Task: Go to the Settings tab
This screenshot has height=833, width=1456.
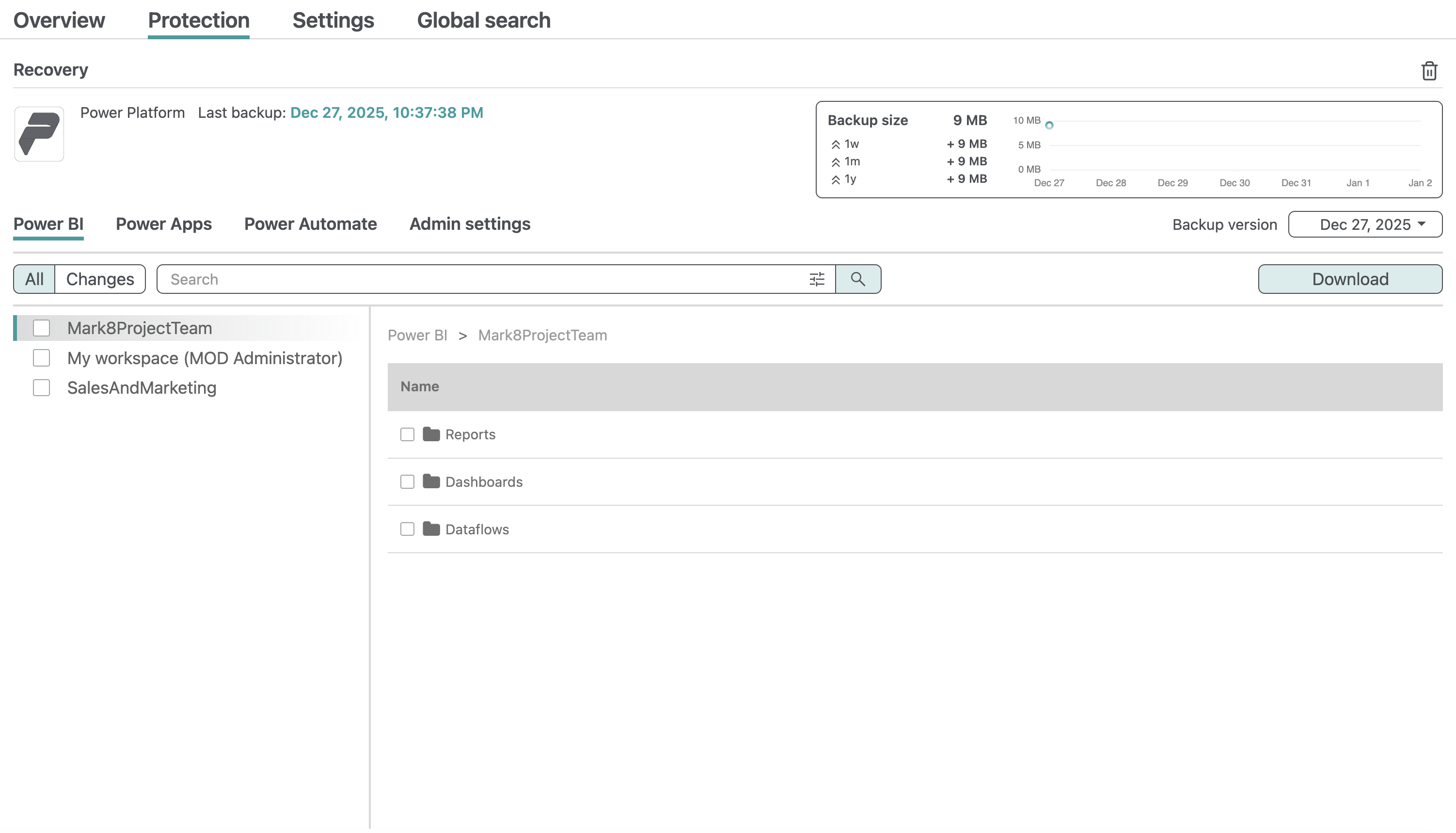Action: (333, 20)
